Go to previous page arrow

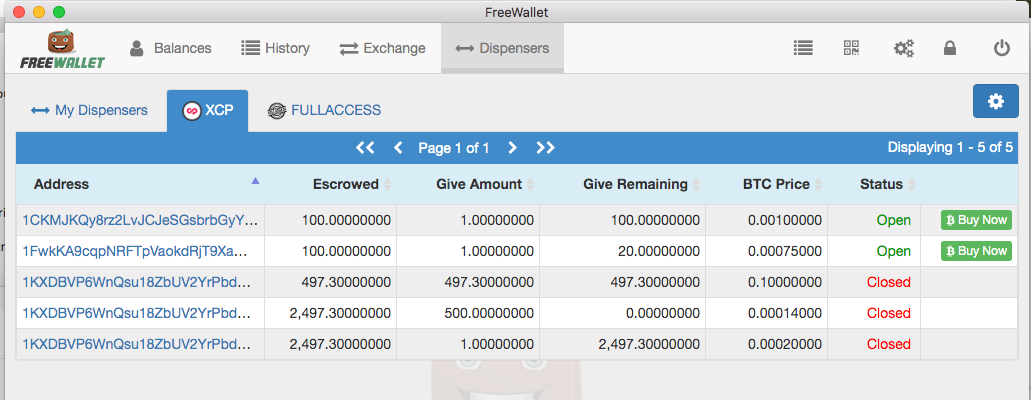398,148
